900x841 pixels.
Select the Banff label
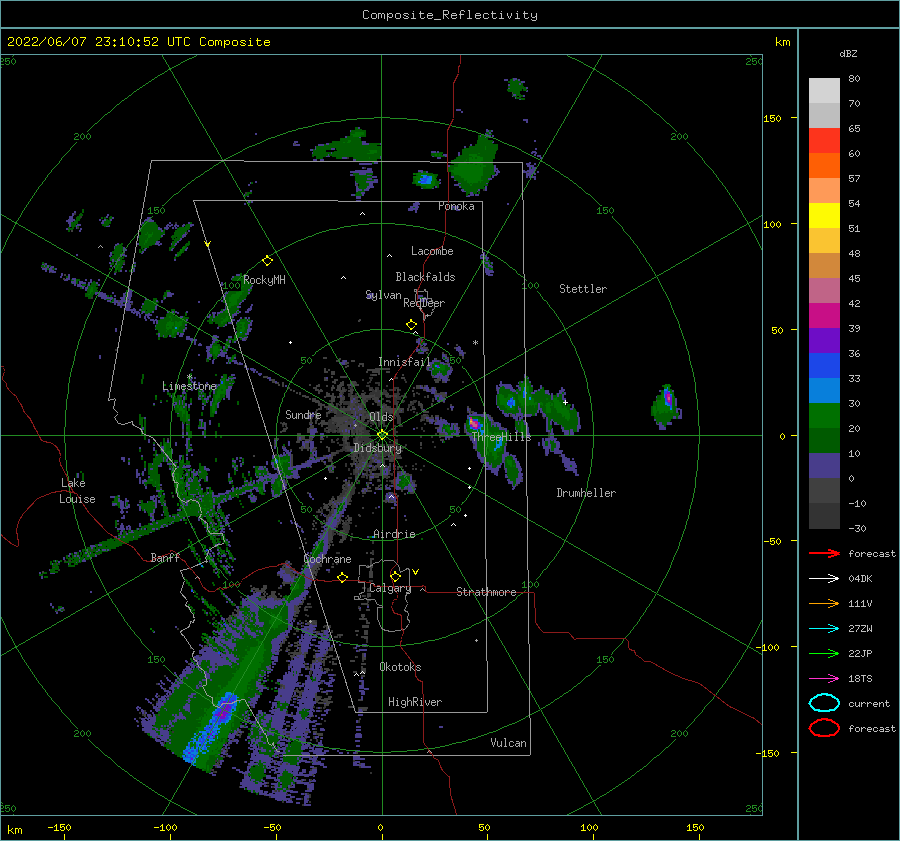tap(165, 557)
